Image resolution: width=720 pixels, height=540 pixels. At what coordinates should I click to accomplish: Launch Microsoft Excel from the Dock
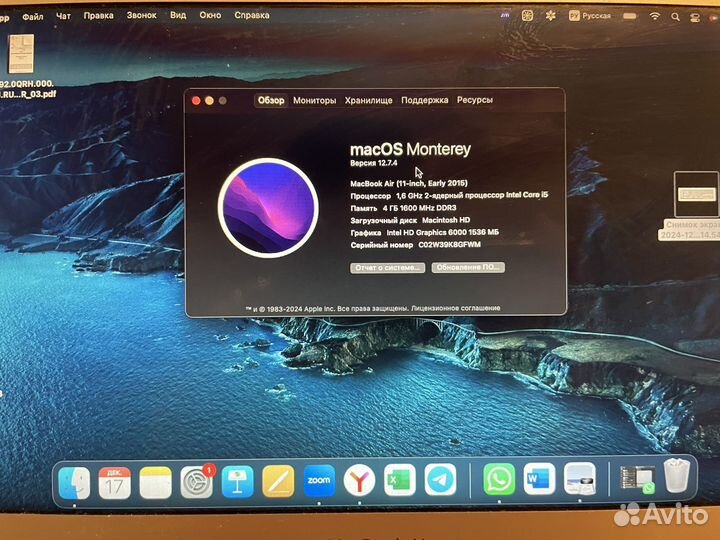[x=399, y=480]
